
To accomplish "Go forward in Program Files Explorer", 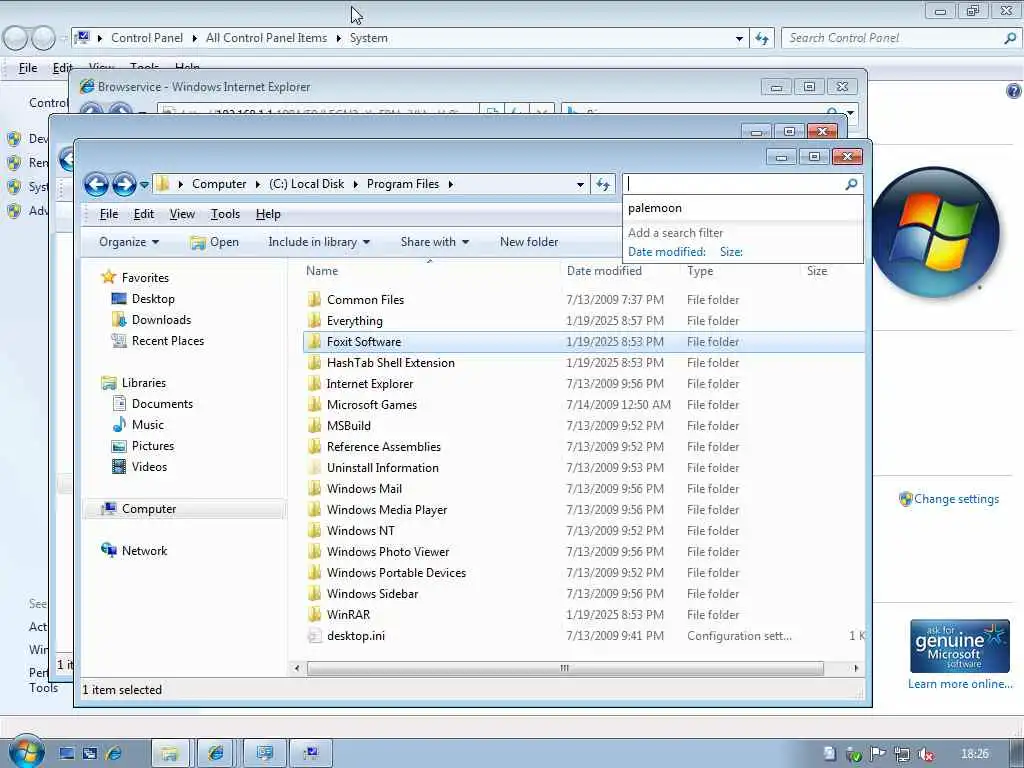I will (123, 185).
